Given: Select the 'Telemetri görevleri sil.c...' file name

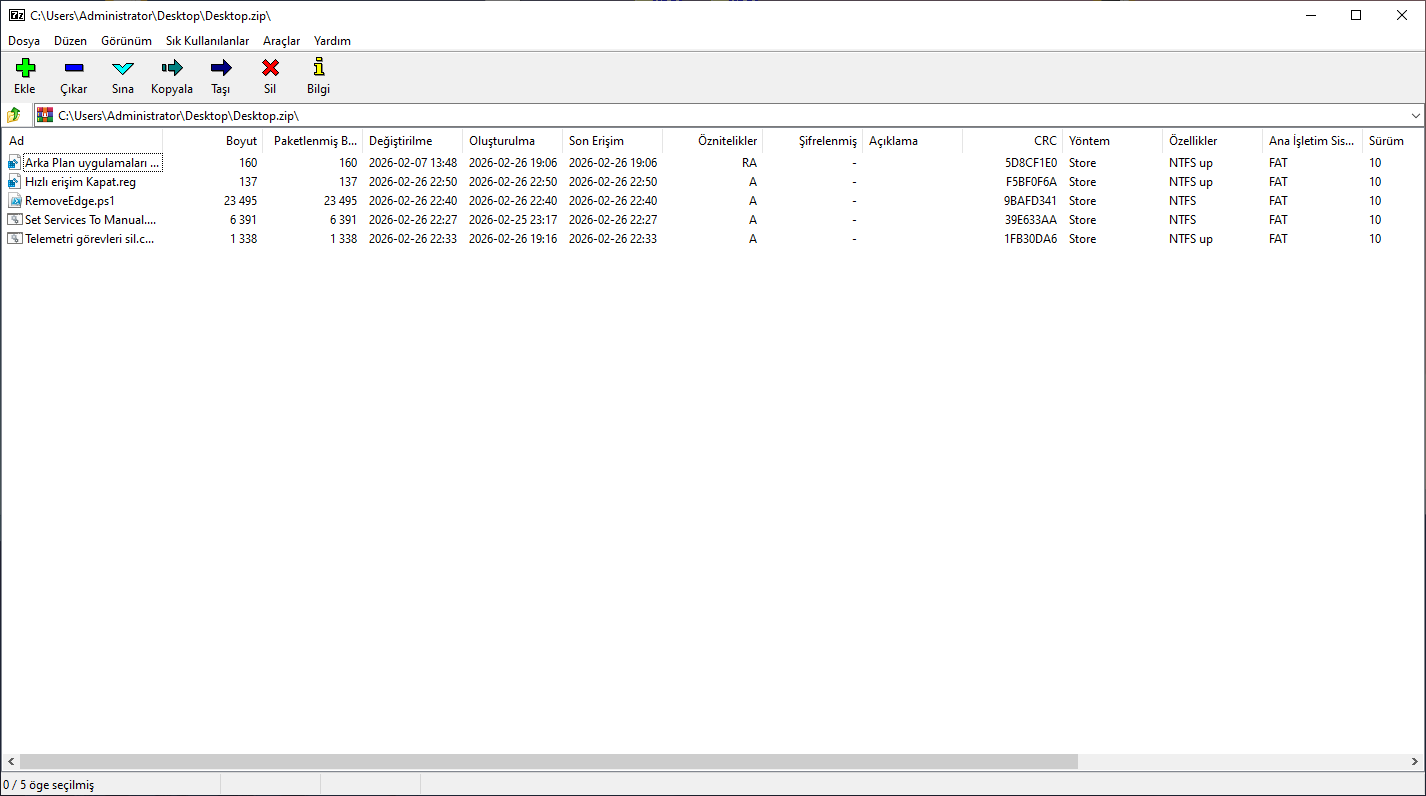Looking at the screenshot, I should [90, 239].
